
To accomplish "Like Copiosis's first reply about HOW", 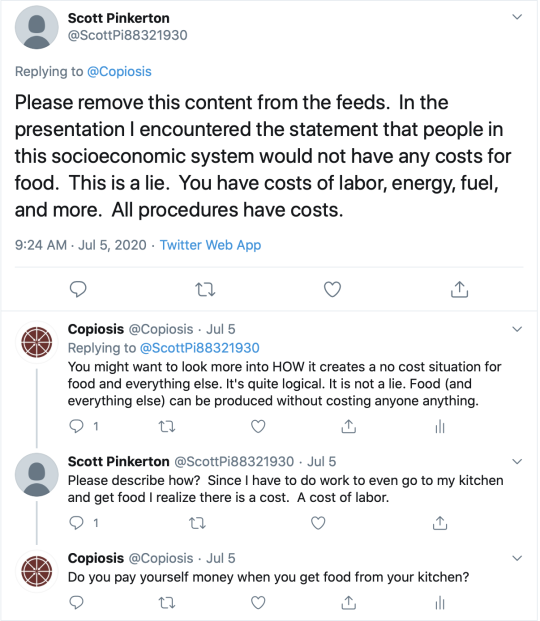I will [258, 427].
